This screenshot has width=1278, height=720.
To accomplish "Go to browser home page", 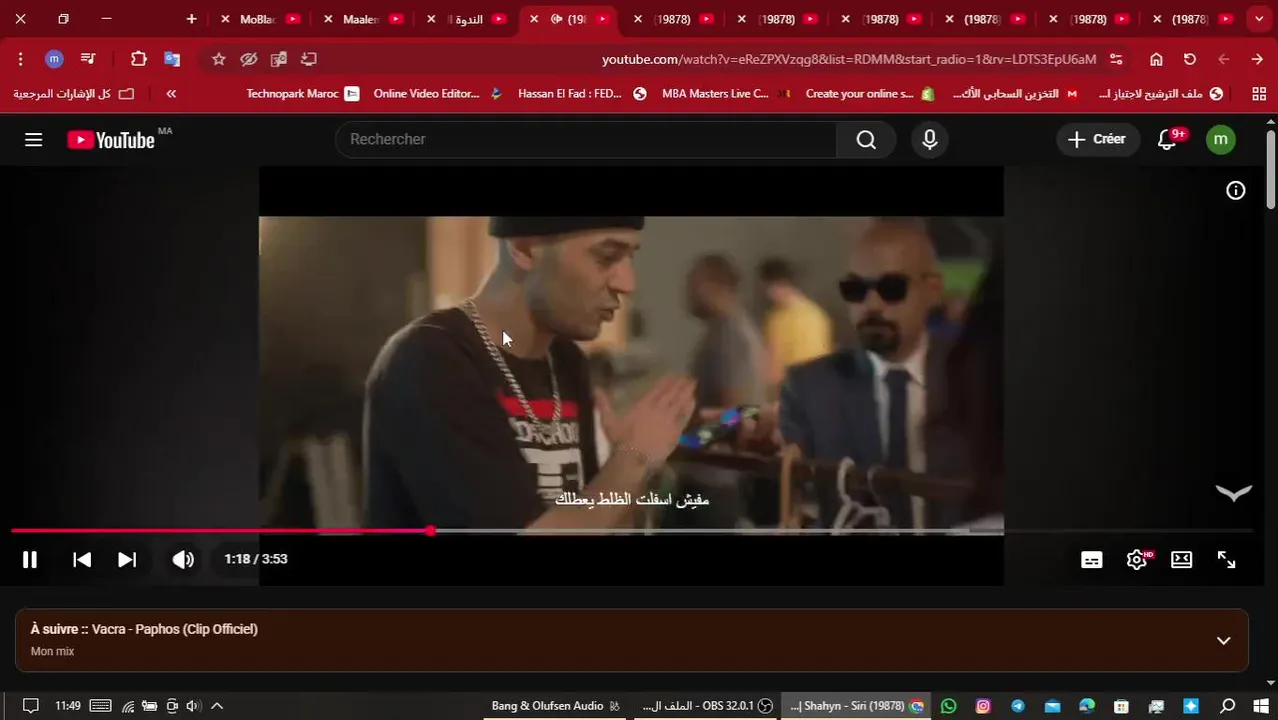I will coord(1156,59).
